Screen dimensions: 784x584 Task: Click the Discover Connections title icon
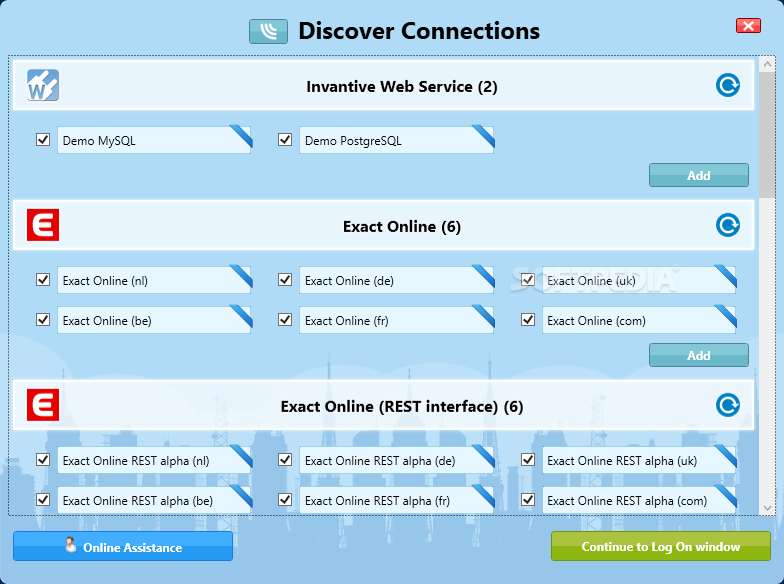268,32
